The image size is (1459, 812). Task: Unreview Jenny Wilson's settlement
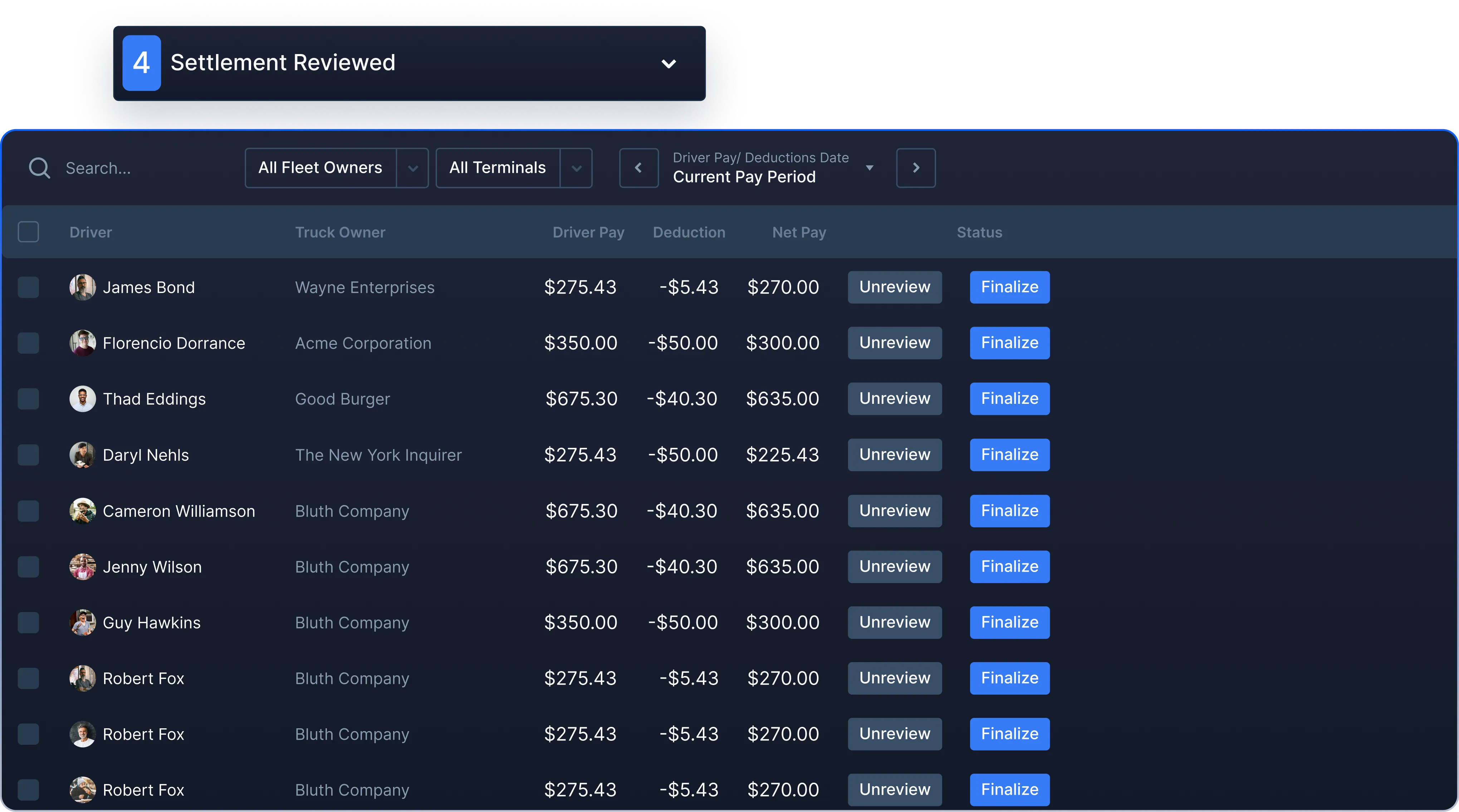pos(894,567)
